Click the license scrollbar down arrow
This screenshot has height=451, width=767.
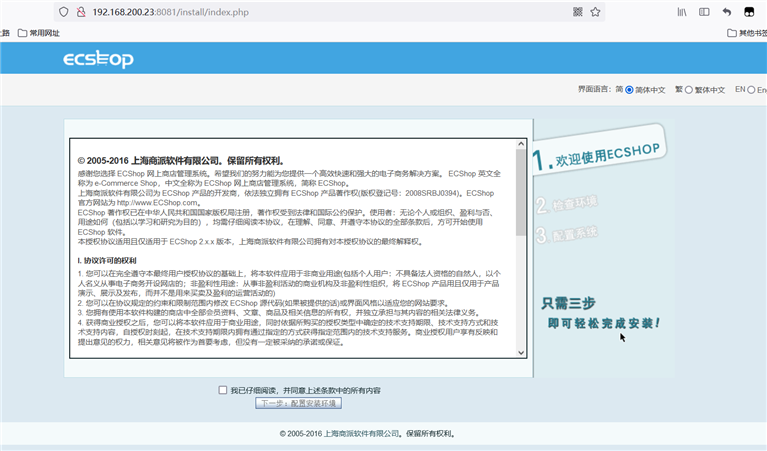click(521, 352)
